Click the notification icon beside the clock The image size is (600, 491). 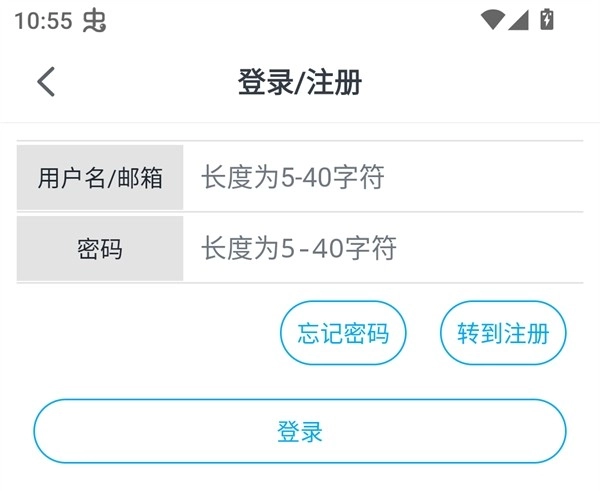(94, 20)
